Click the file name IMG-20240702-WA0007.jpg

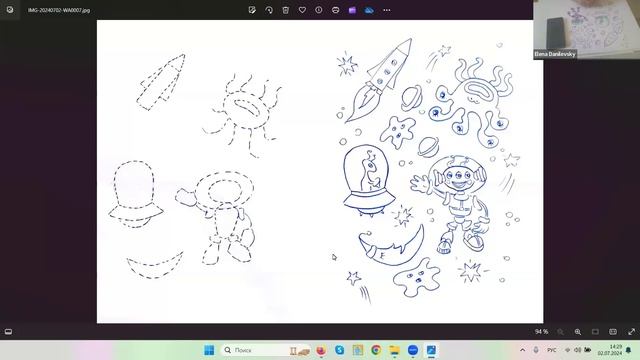pos(59,10)
